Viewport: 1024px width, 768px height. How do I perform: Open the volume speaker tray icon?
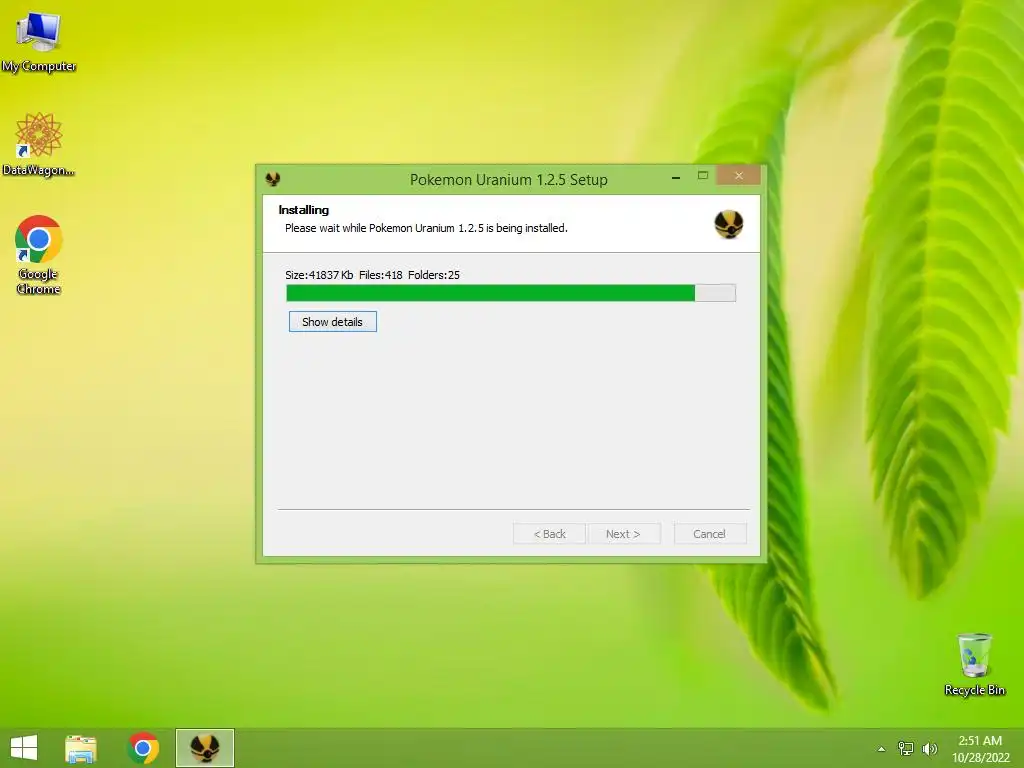point(929,748)
